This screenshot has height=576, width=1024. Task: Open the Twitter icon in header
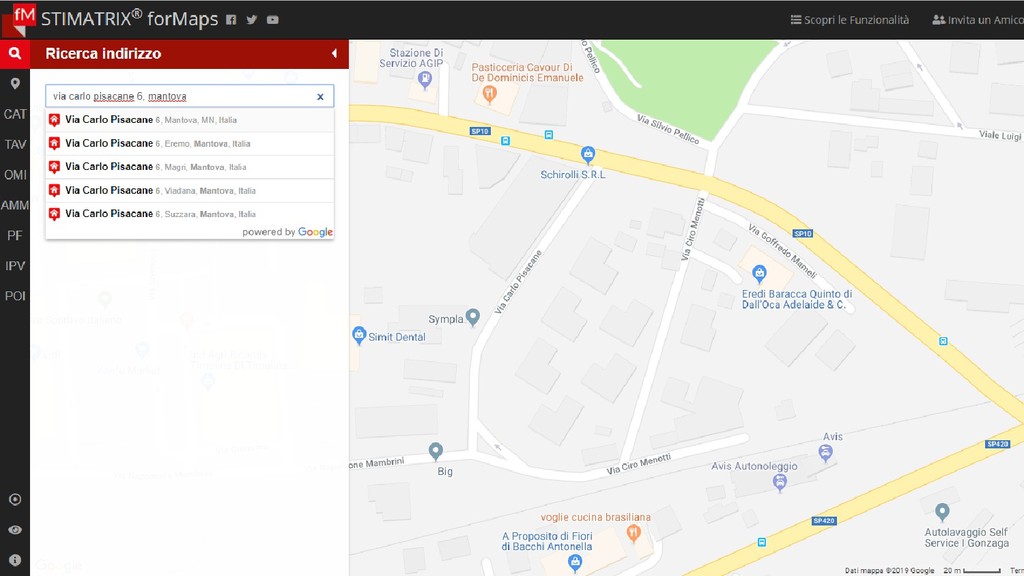[x=251, y=20]
